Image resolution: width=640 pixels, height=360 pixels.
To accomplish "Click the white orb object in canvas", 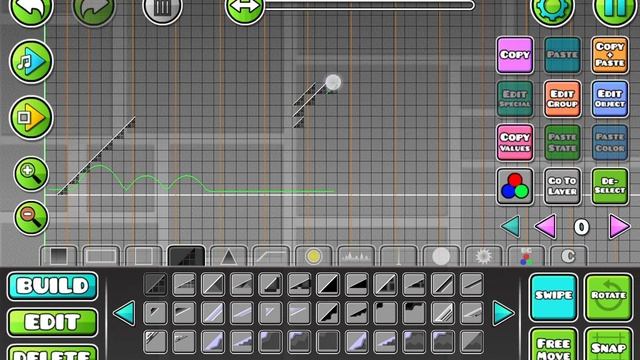I will (x=333, y=82).
